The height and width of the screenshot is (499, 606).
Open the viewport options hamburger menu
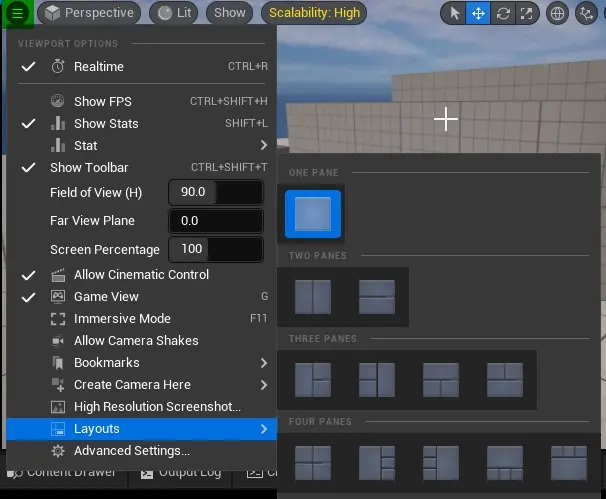tap(17, 13)
